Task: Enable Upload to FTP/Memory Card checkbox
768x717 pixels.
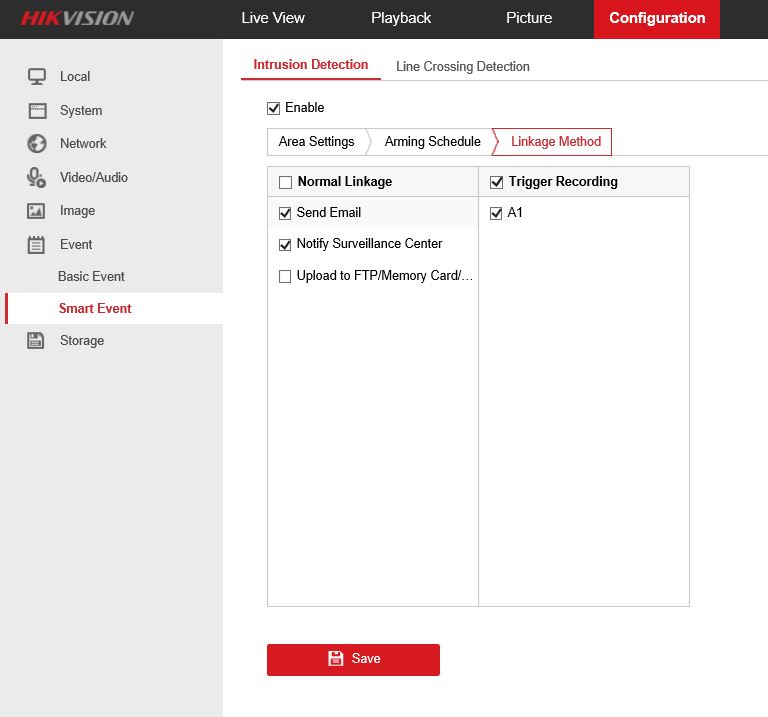Action: (x=285, y=276)
